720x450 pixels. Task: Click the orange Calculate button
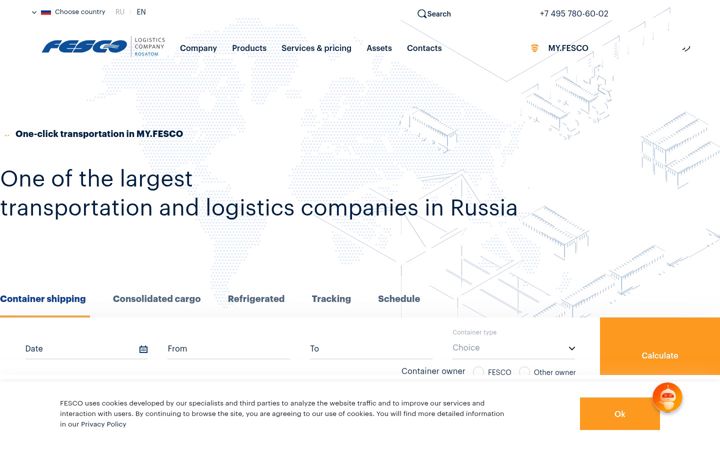tap(660, 346)
